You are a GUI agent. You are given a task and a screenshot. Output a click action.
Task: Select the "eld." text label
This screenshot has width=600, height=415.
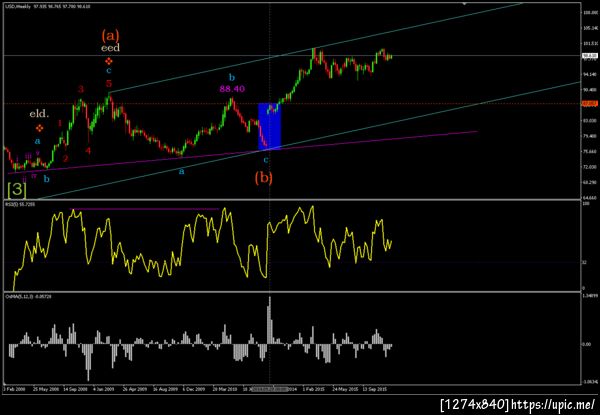pos(40,114)
